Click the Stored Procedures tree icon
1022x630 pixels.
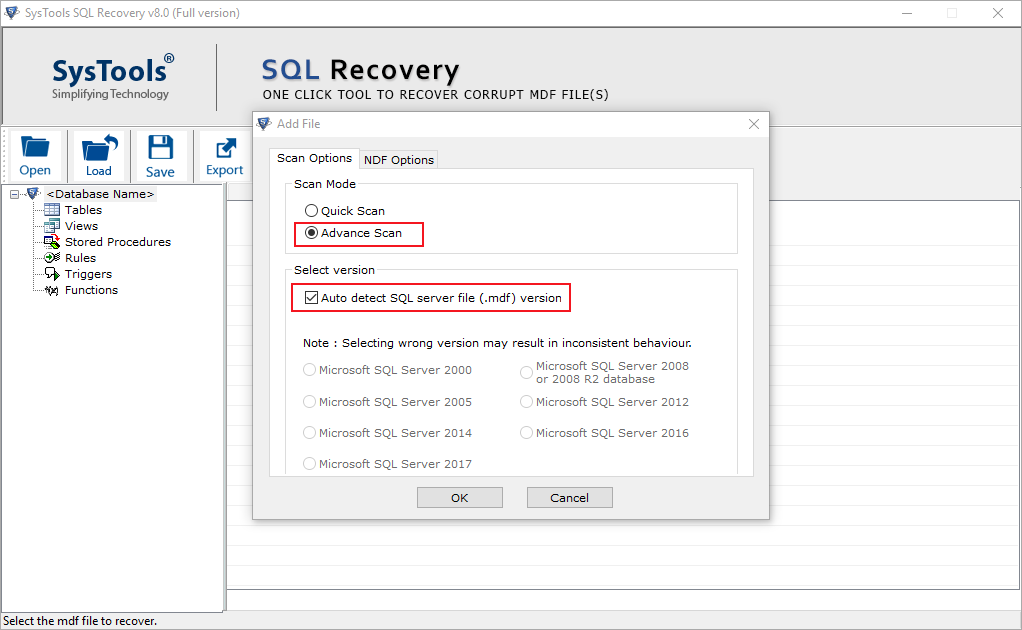(x=51, y=242)
